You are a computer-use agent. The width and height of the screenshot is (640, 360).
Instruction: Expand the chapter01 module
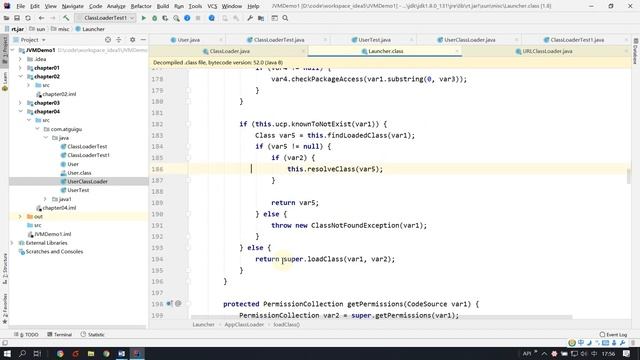pos(20,68)
